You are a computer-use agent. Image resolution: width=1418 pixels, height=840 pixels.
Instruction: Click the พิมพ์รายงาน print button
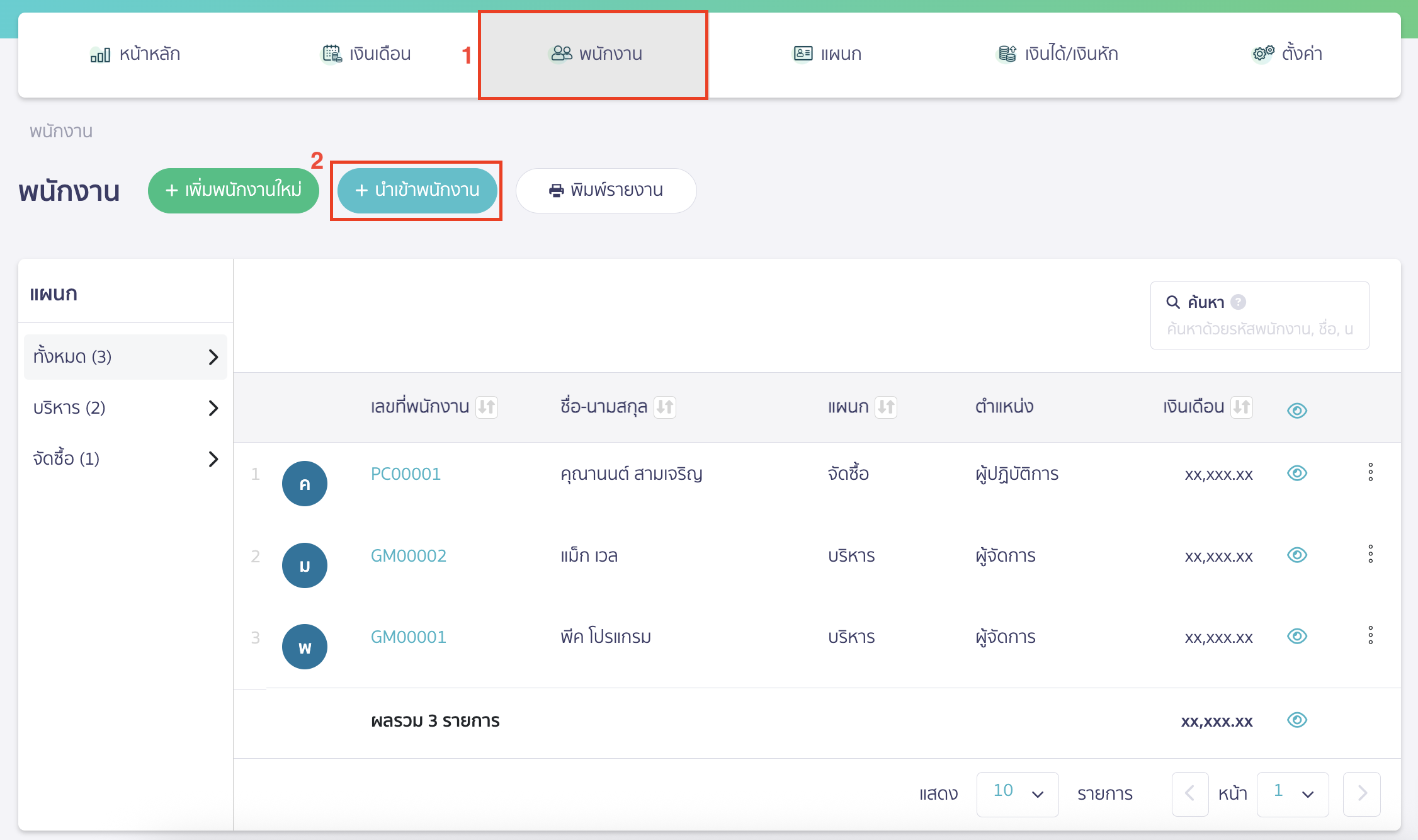[606, 190]
